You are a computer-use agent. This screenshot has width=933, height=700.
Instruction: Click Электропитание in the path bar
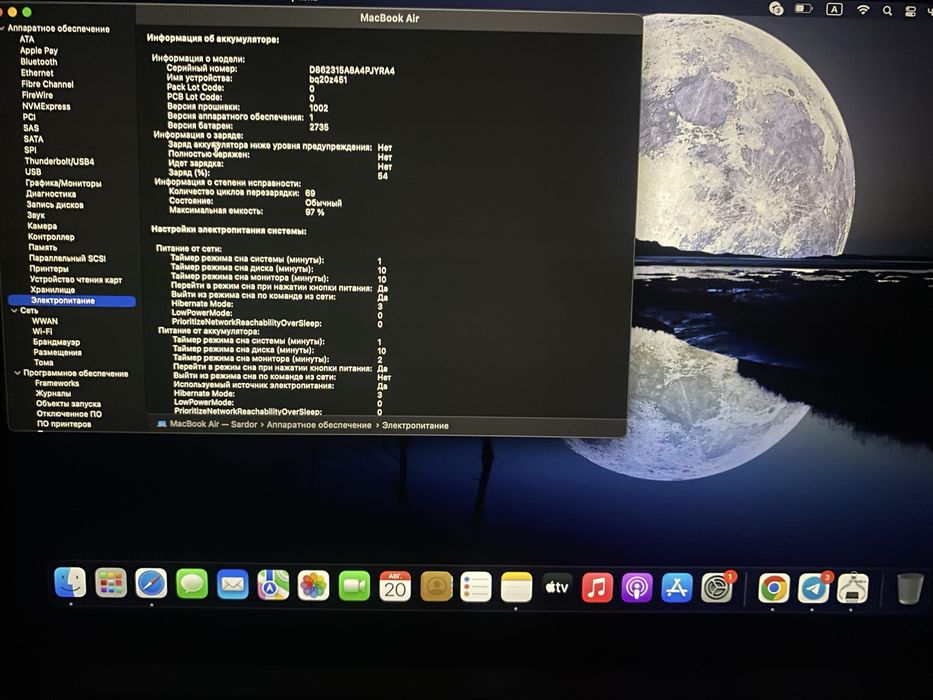point(415,426)
